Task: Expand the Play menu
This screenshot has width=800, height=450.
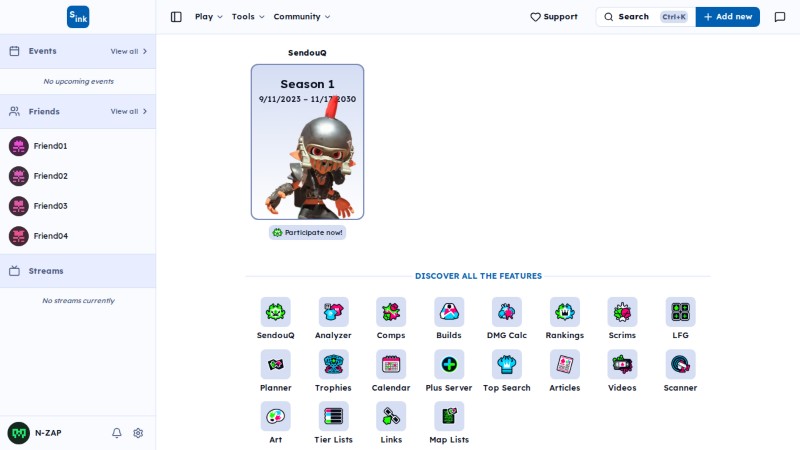Action: [209, 17]
